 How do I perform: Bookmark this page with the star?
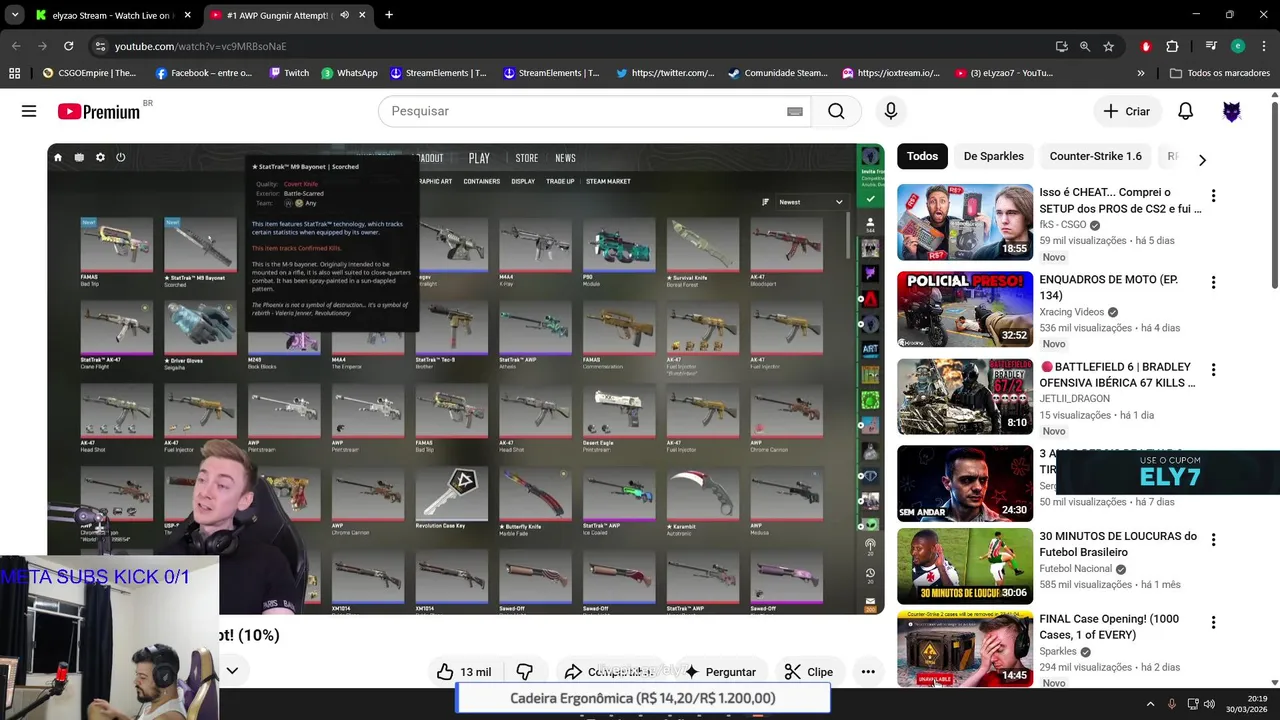(1108, 46)
